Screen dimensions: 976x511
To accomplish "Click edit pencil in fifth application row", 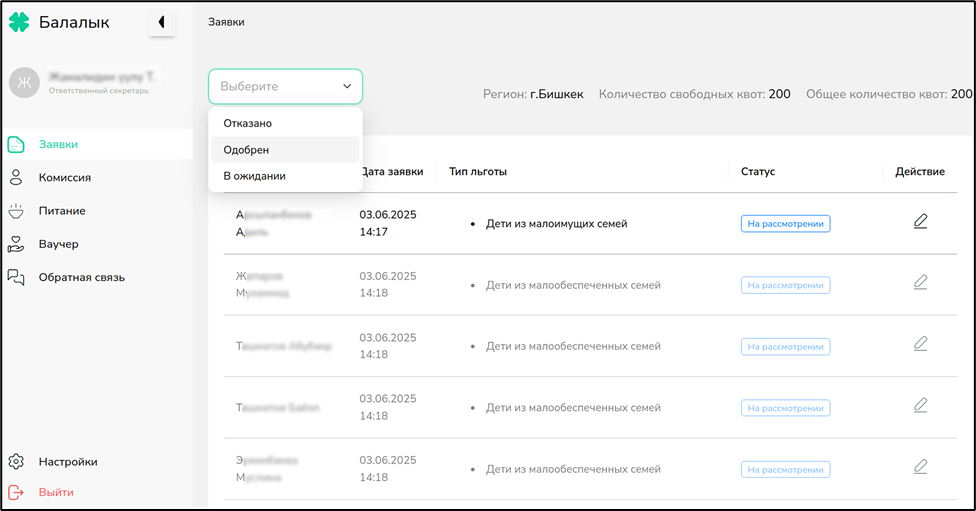I will (921, 467).
